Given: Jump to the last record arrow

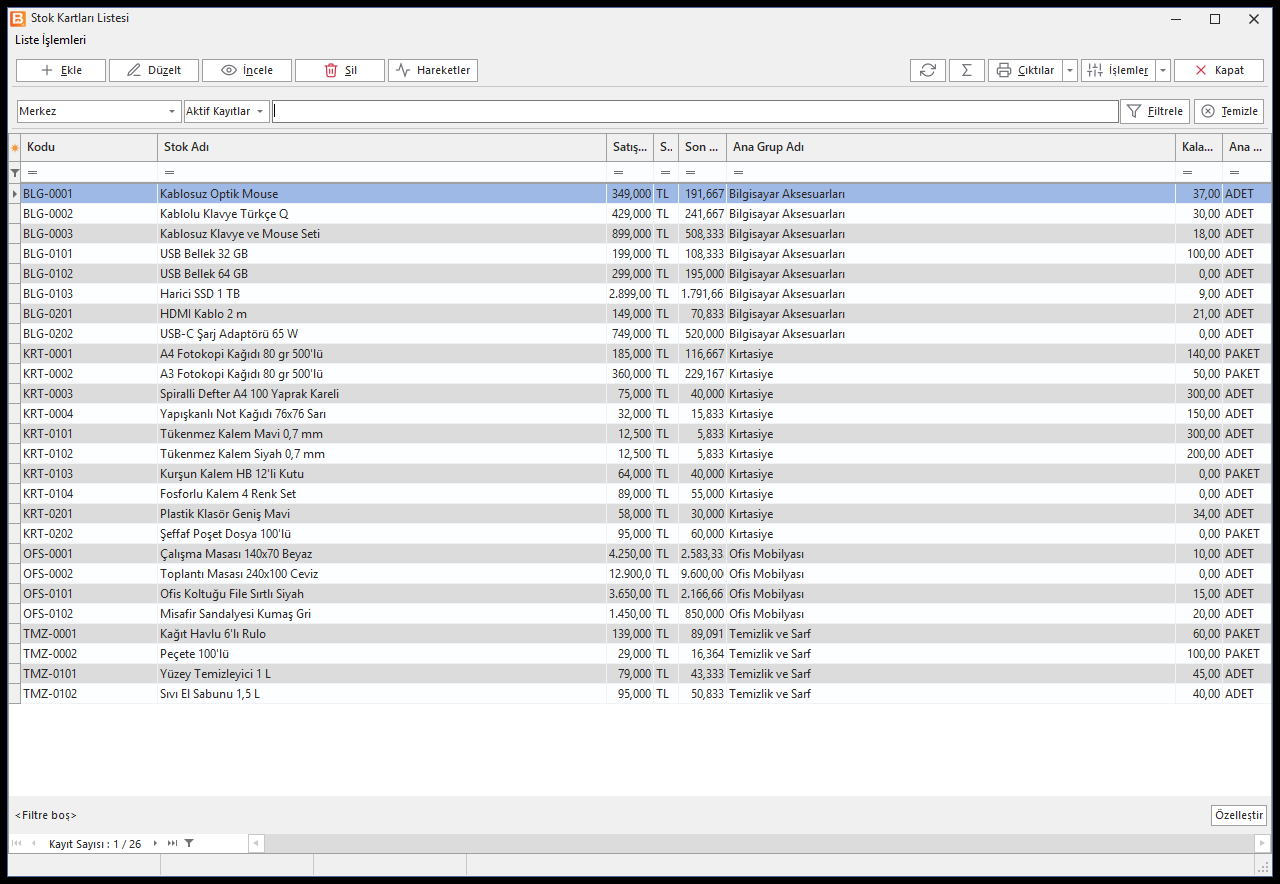Looking at the screenshot, I should point(172,844).
